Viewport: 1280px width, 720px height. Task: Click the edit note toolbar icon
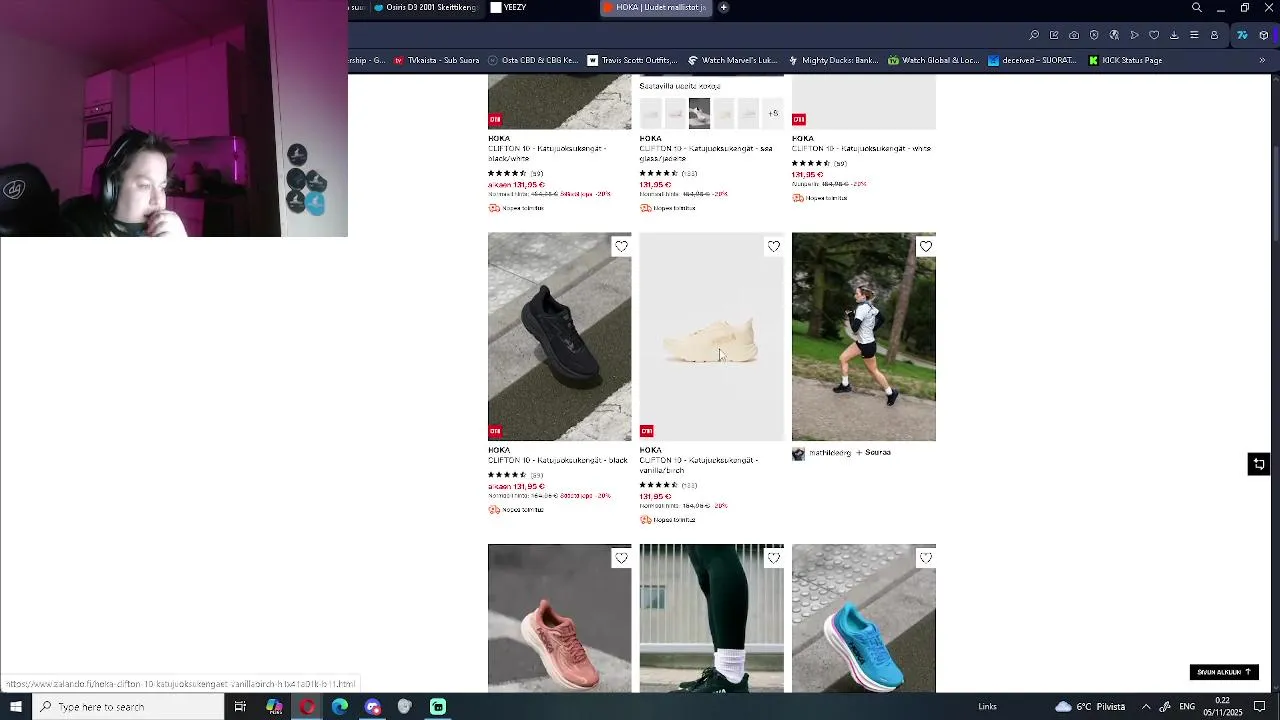pyautogui.click(x=1054, y=35)
